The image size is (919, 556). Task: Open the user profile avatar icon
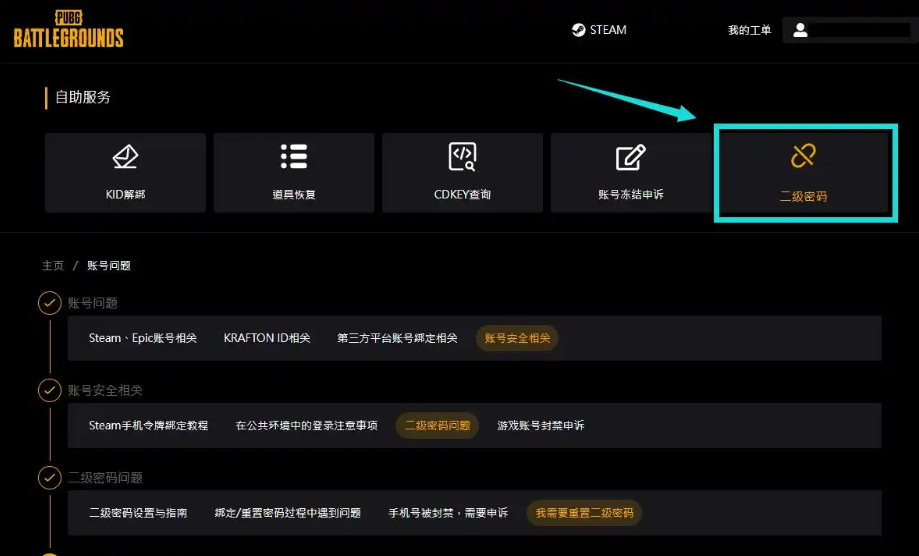(800, 30)
